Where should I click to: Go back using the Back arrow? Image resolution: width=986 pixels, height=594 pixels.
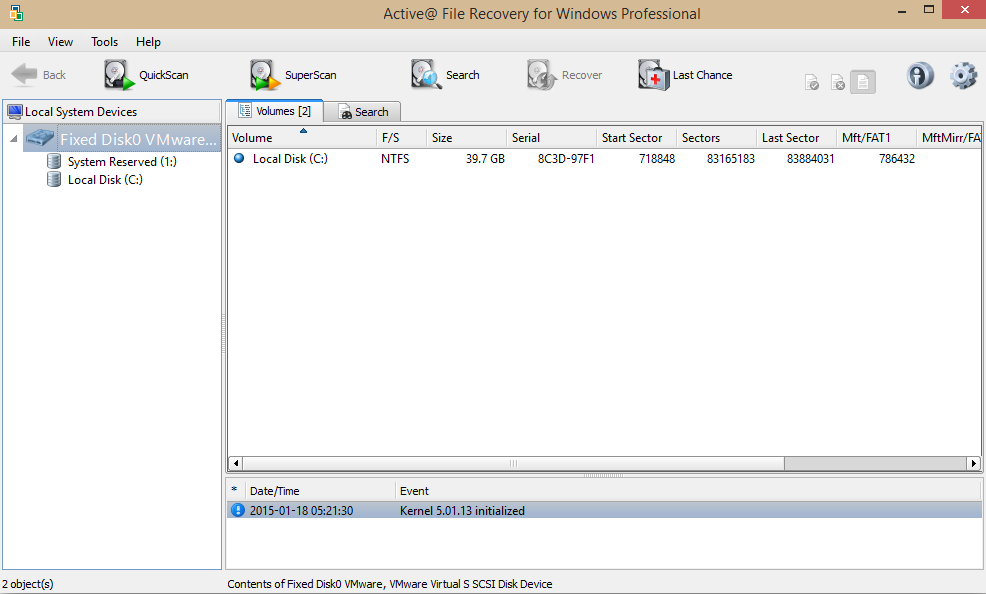pyautogui.click(x=39, y=75)
